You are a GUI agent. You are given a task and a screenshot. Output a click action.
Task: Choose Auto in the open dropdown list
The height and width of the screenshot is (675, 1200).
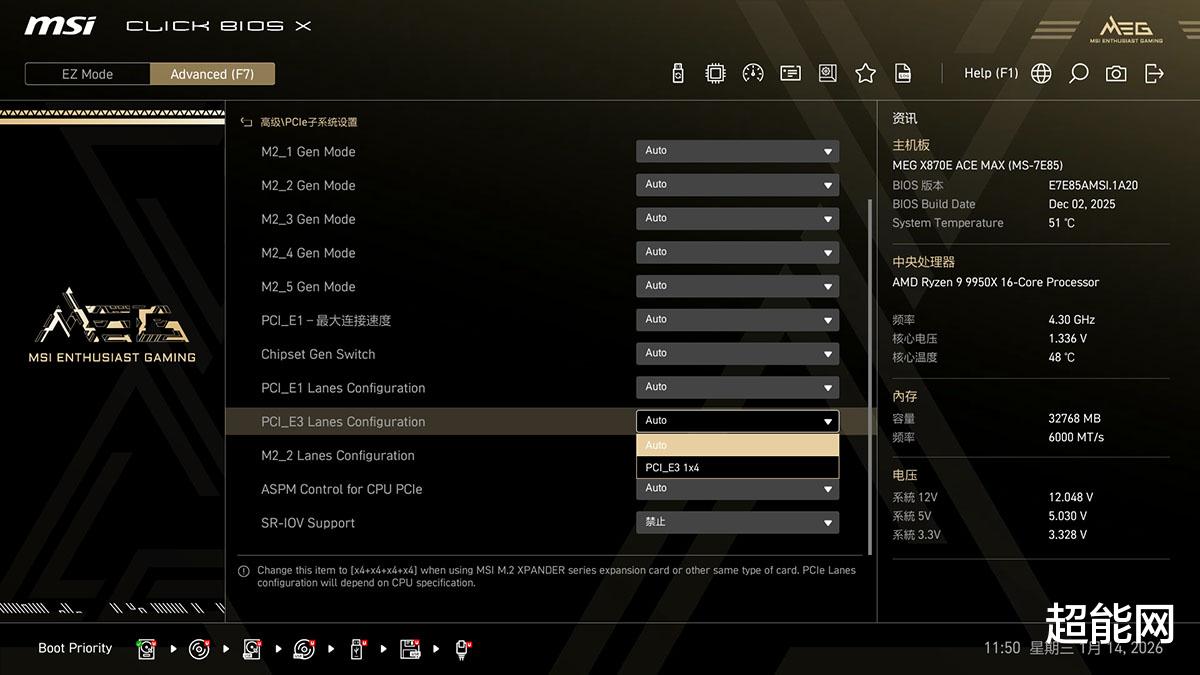tap(737, 445)
